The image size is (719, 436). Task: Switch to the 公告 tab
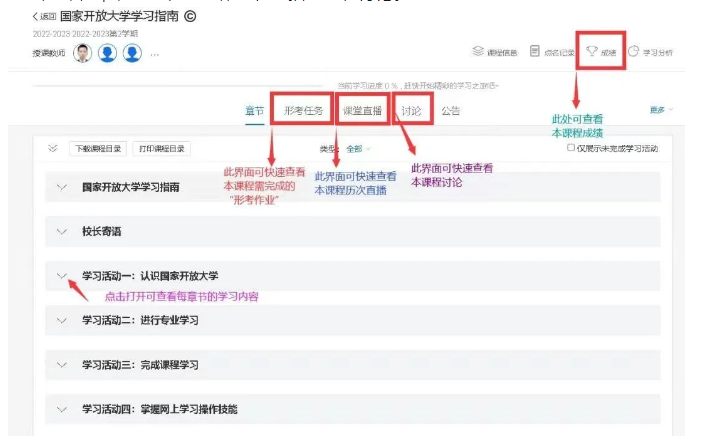point(450,110)
